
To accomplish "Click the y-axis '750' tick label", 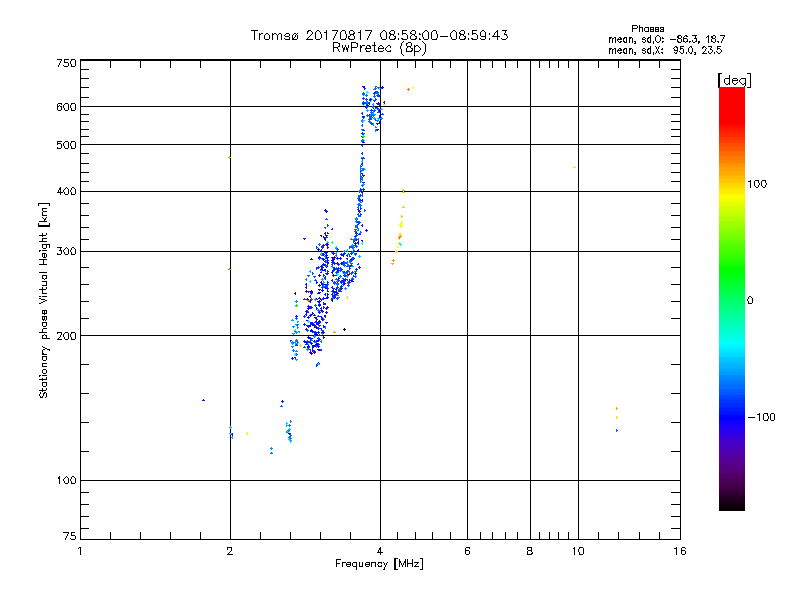I will tap(67, 63).
